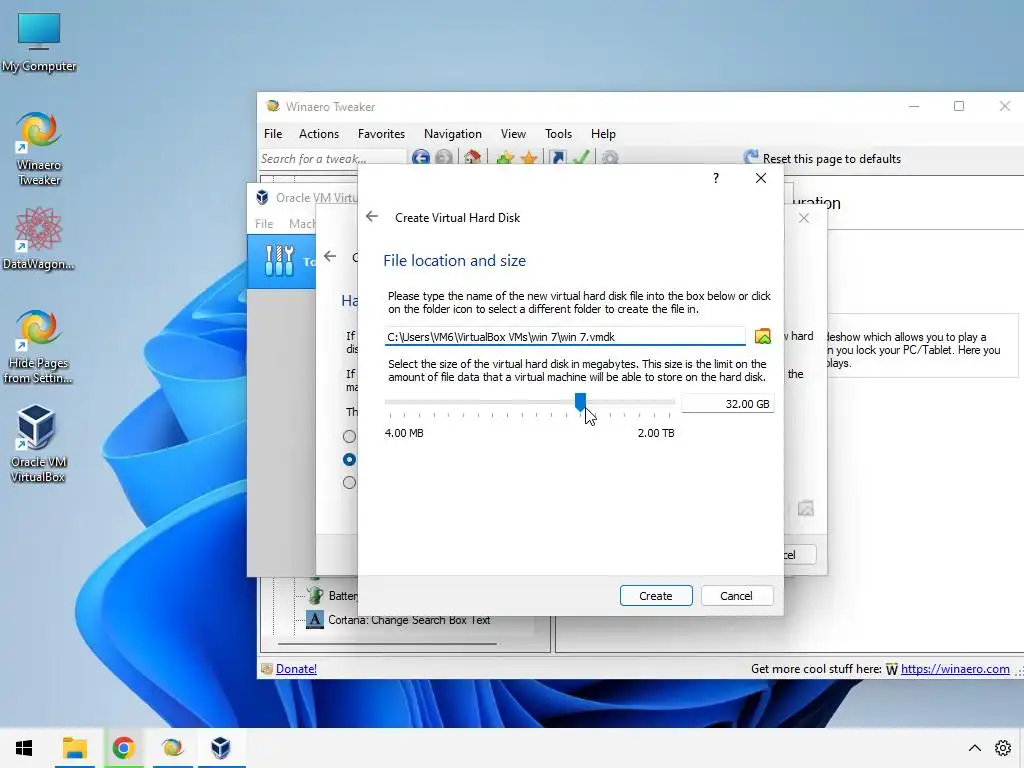The image size is (1024, 768).
Task: Click the greyed folder icon in background wizard
Action: pos(806,508)
